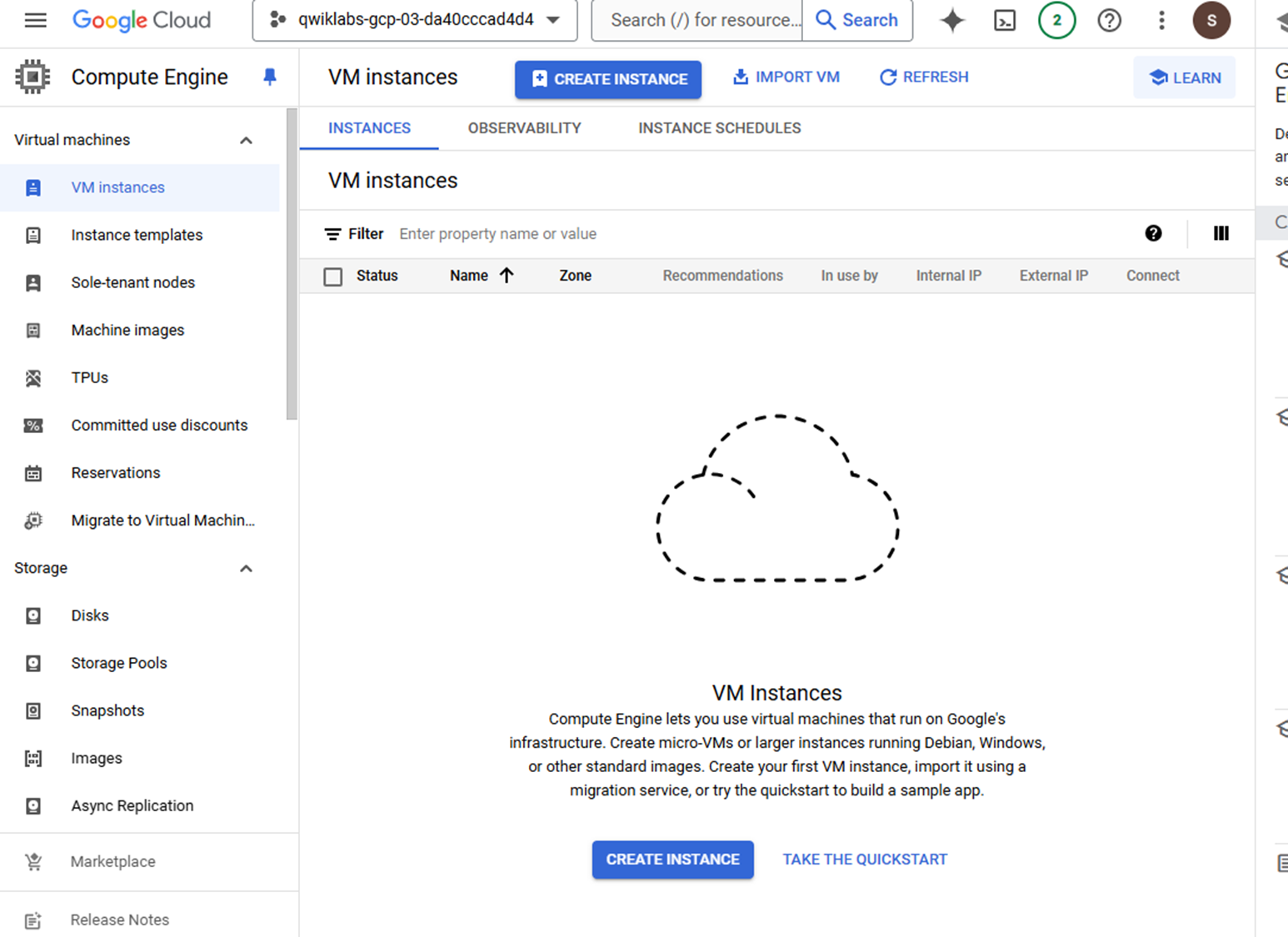The image size is (1288, 937).
Task: Activate Cloud Shell terminal icon
Action: tap(1005, 20)
